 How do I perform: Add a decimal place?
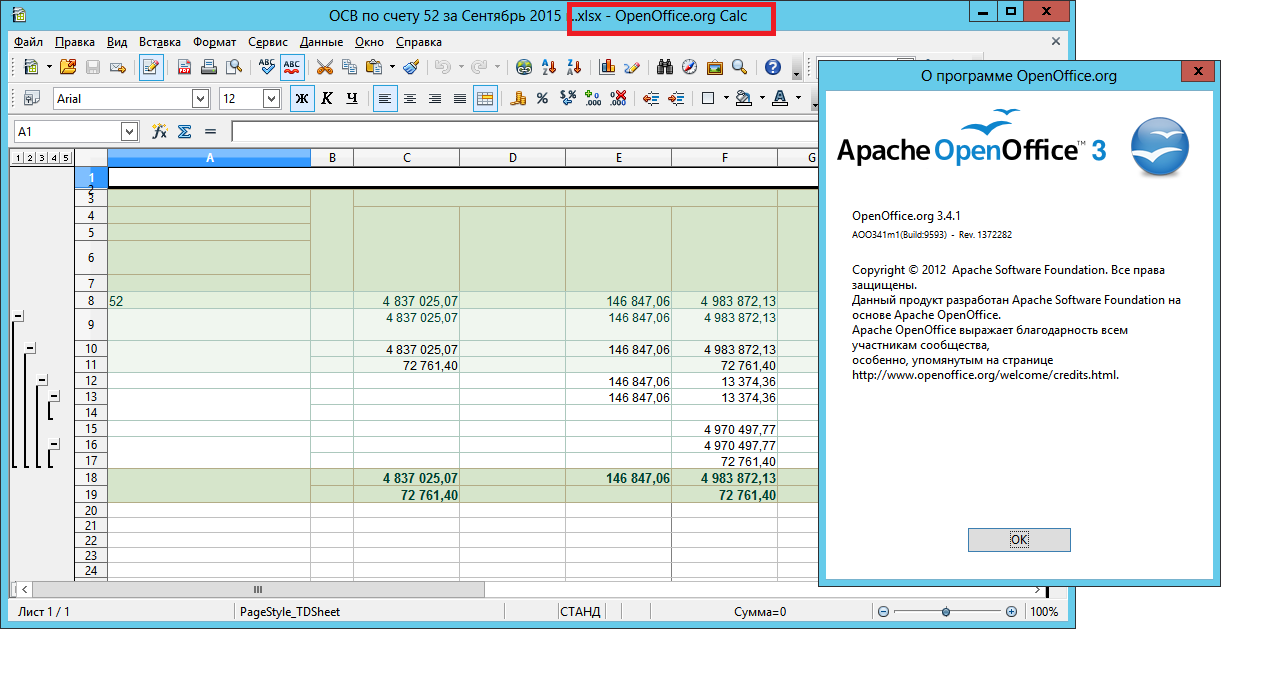[592, 98]
